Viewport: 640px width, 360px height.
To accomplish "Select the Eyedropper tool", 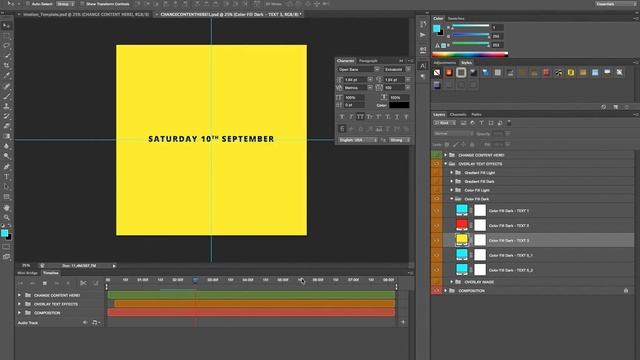I will click(x=7, y=76).
